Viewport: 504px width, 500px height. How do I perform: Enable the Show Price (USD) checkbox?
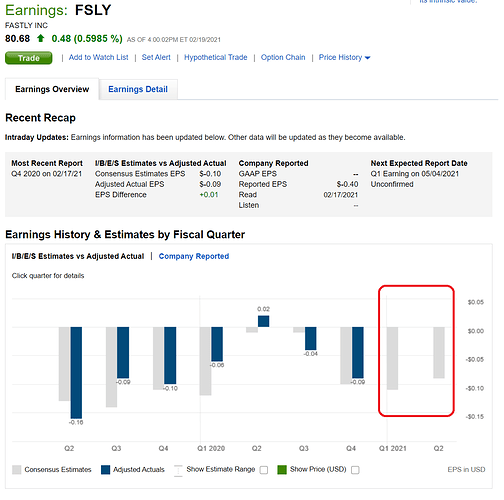click(x=355, y=470)
